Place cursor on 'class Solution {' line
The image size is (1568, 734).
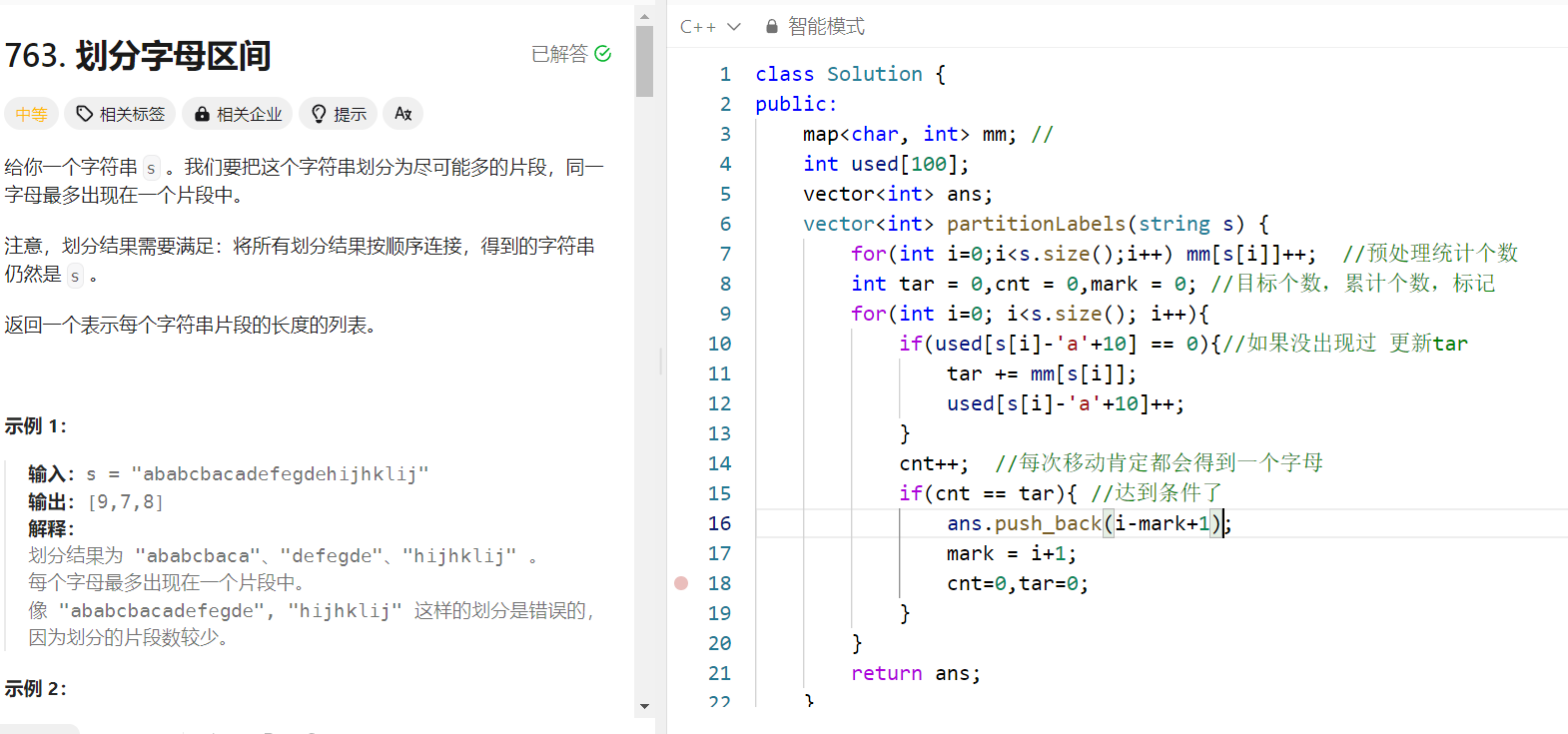click(850, 74)
